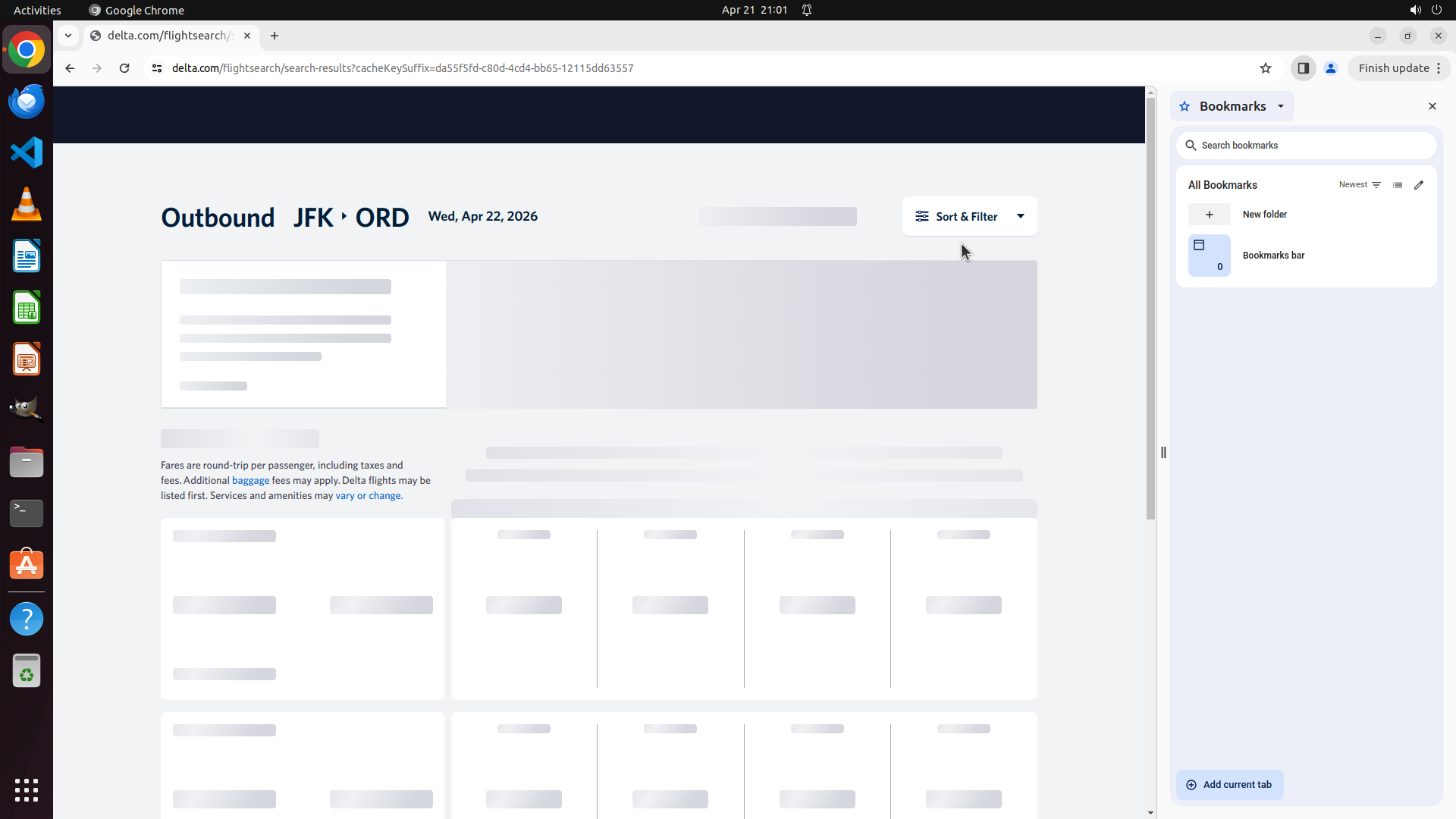Open the Bookmarks bar folder
This screenshot has width=1456, height=819.
[x=1273, y=256]
